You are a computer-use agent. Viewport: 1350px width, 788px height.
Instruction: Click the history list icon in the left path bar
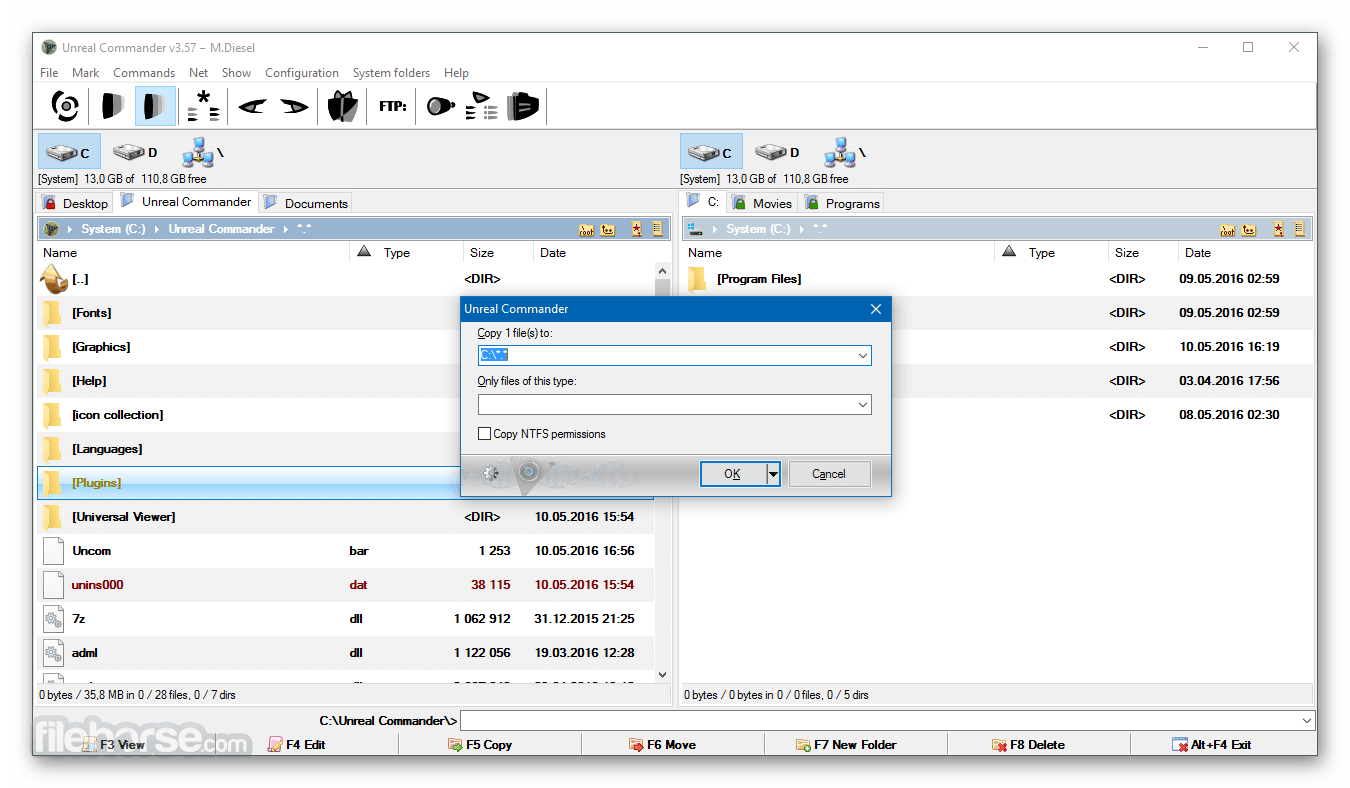[657, 229]
